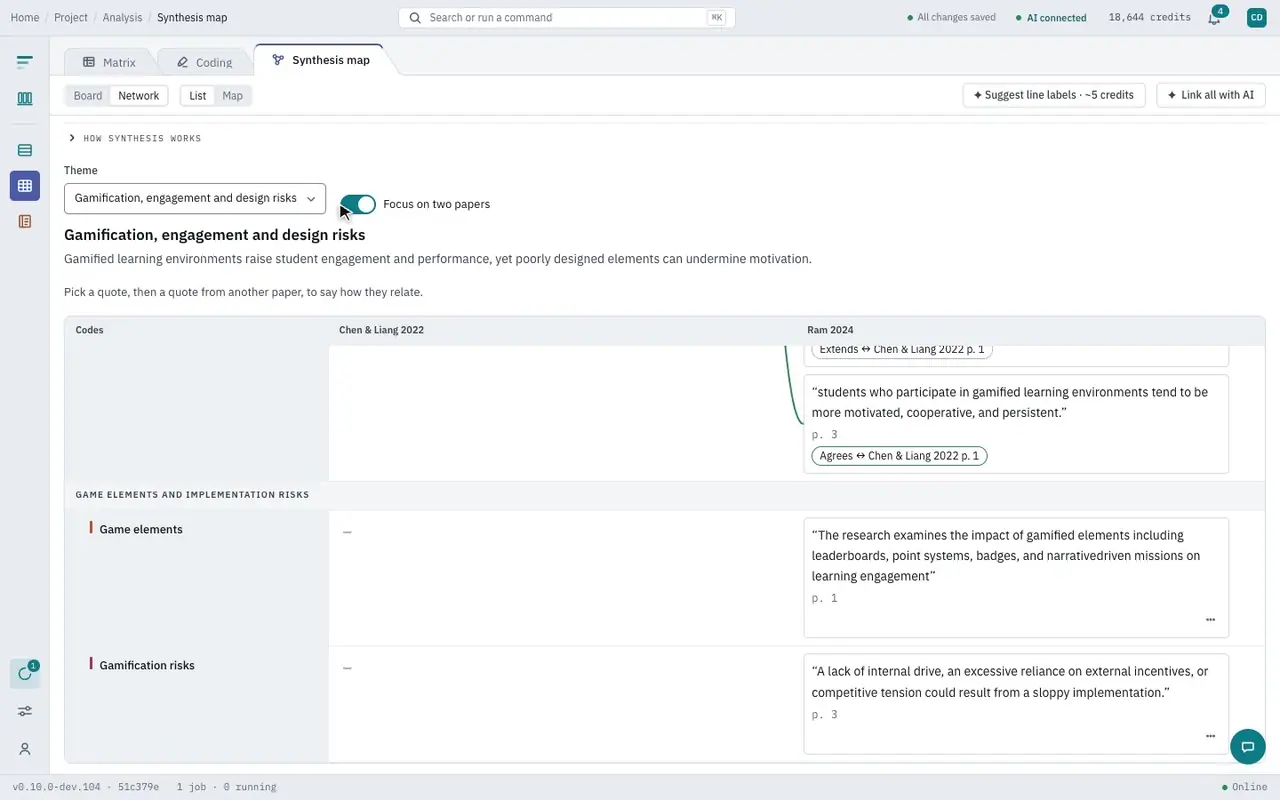Select the active grid icon in the sidebar
This screenshot has width=1280, height=800.
pos(25,186)
